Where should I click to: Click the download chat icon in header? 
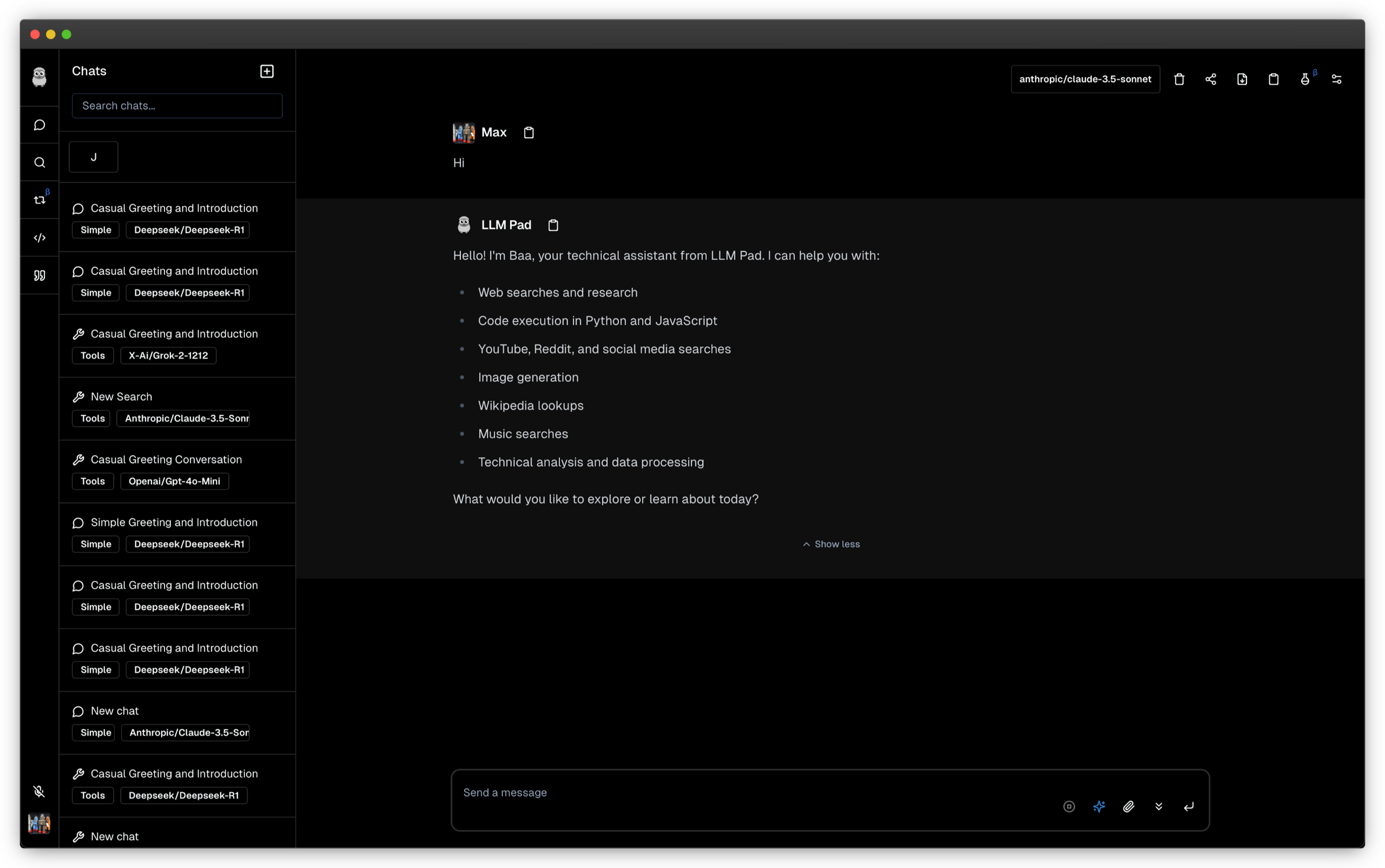tap(1242, 79)
